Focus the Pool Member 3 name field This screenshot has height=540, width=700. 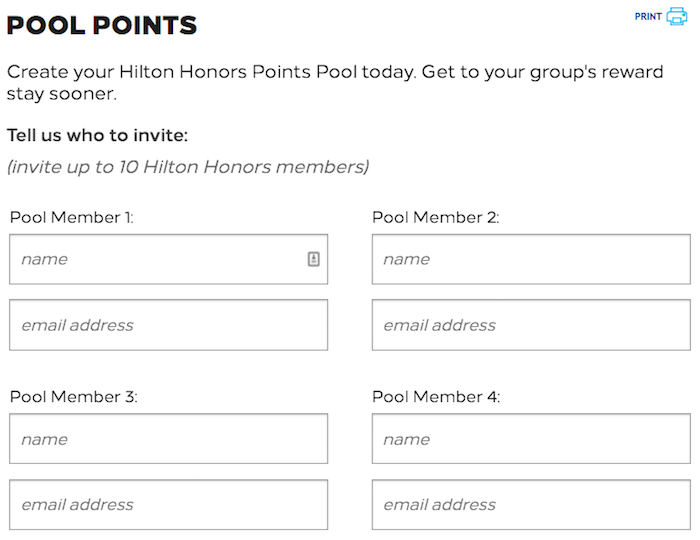coord(168,439)
